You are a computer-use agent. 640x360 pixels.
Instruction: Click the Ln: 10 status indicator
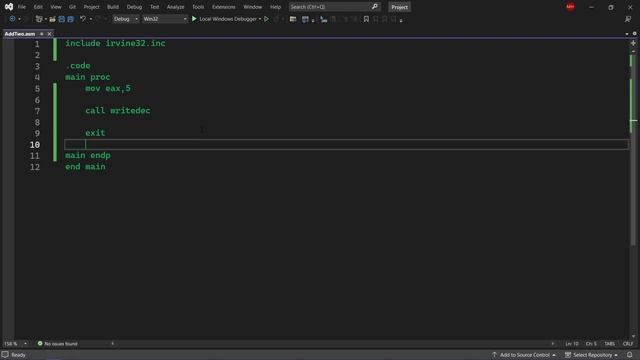tap(572, 344)
